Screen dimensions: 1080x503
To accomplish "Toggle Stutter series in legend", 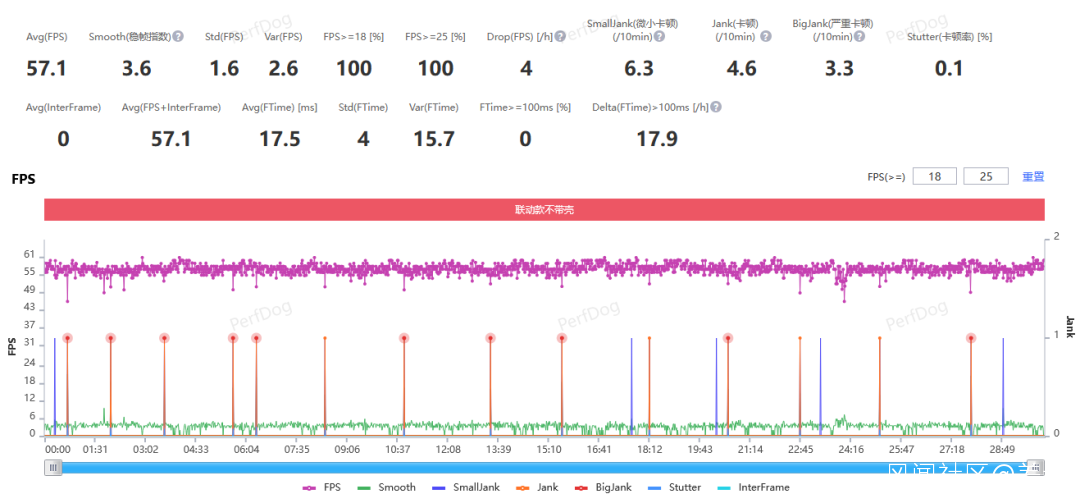I will 675,487.
